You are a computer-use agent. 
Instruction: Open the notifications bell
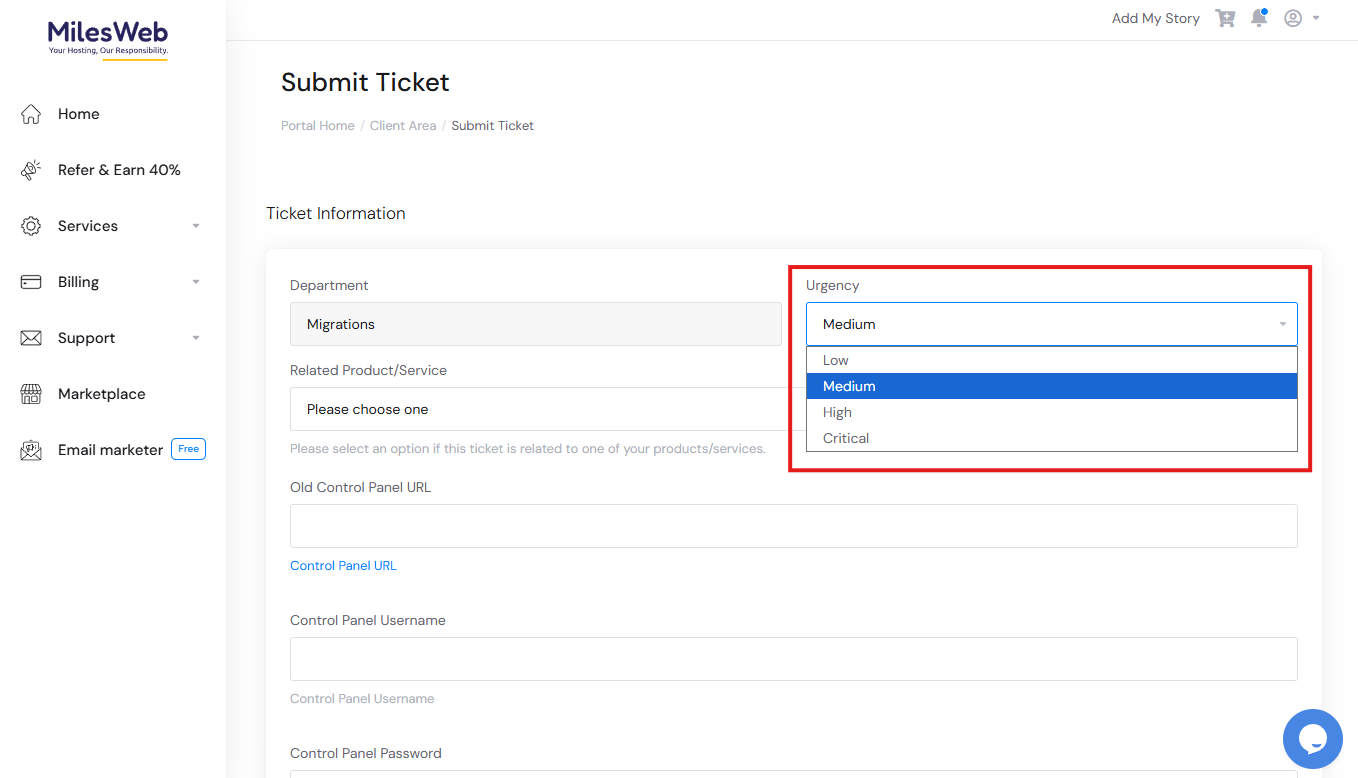(1259, 18)
